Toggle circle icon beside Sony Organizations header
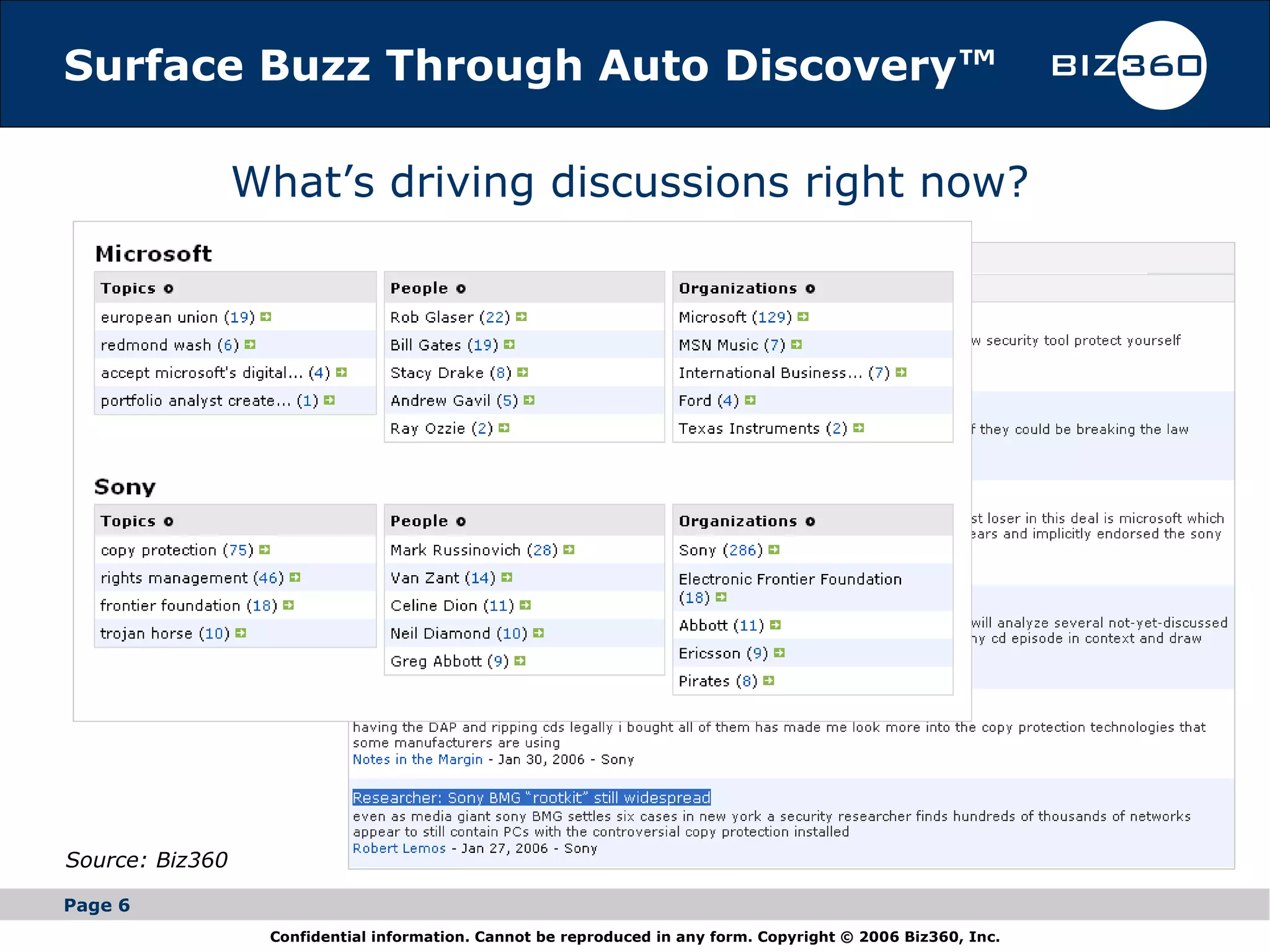 [810, 522]
